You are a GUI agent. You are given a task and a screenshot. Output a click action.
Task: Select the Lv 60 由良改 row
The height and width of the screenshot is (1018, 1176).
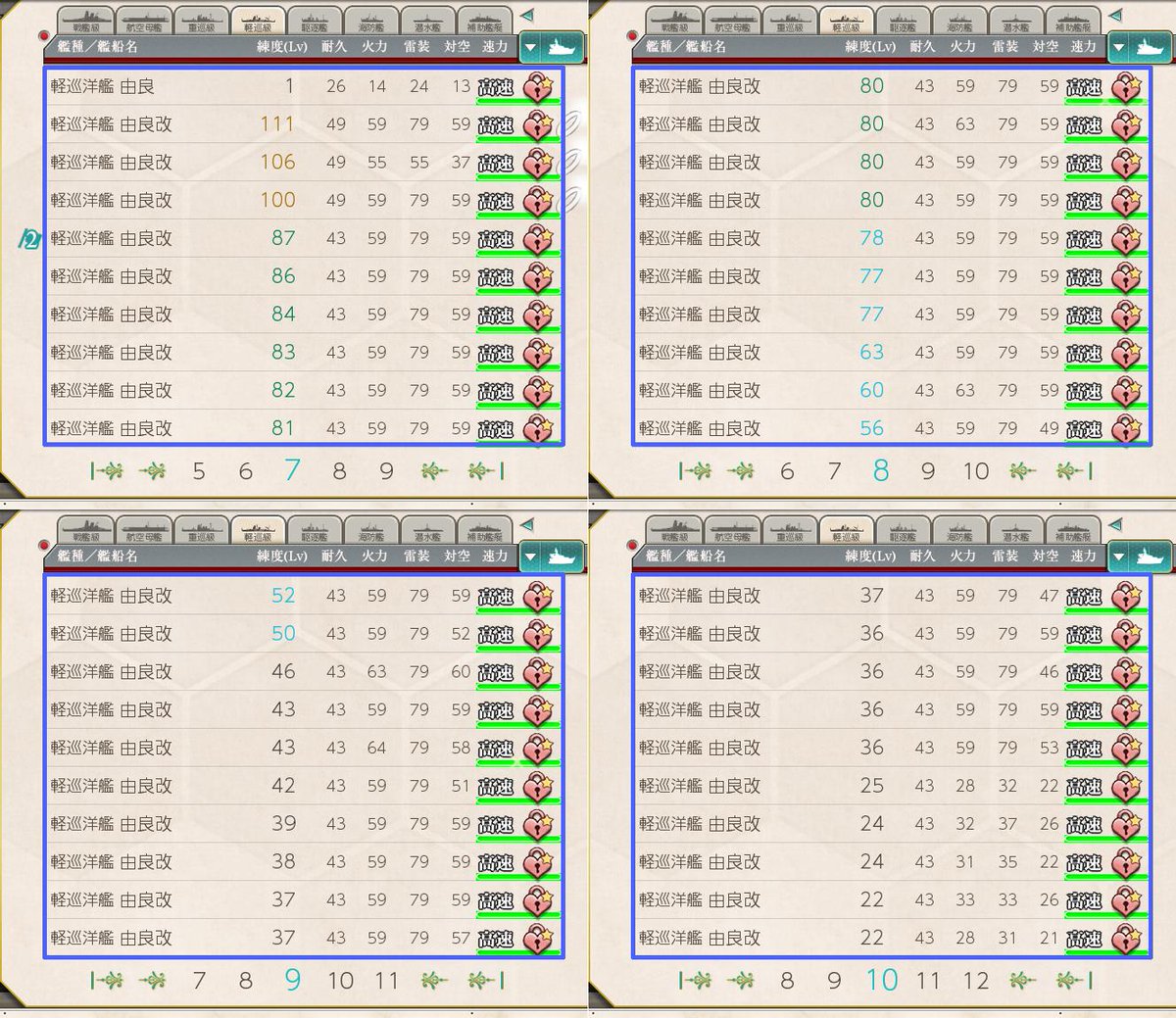click(x=892, y=390)
